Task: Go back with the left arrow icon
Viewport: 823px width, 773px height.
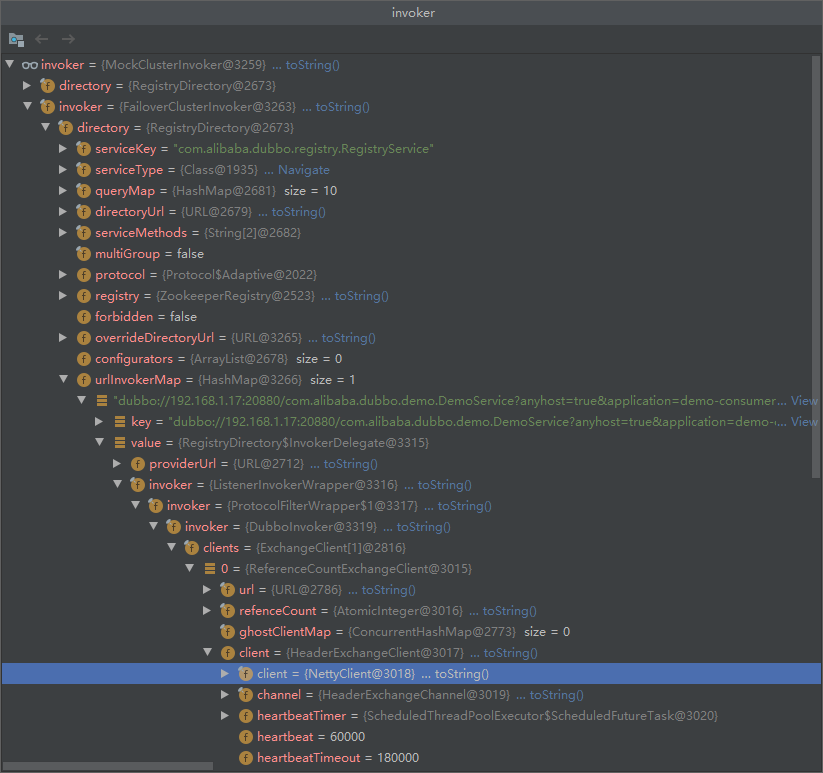Action: pos(41,39)
